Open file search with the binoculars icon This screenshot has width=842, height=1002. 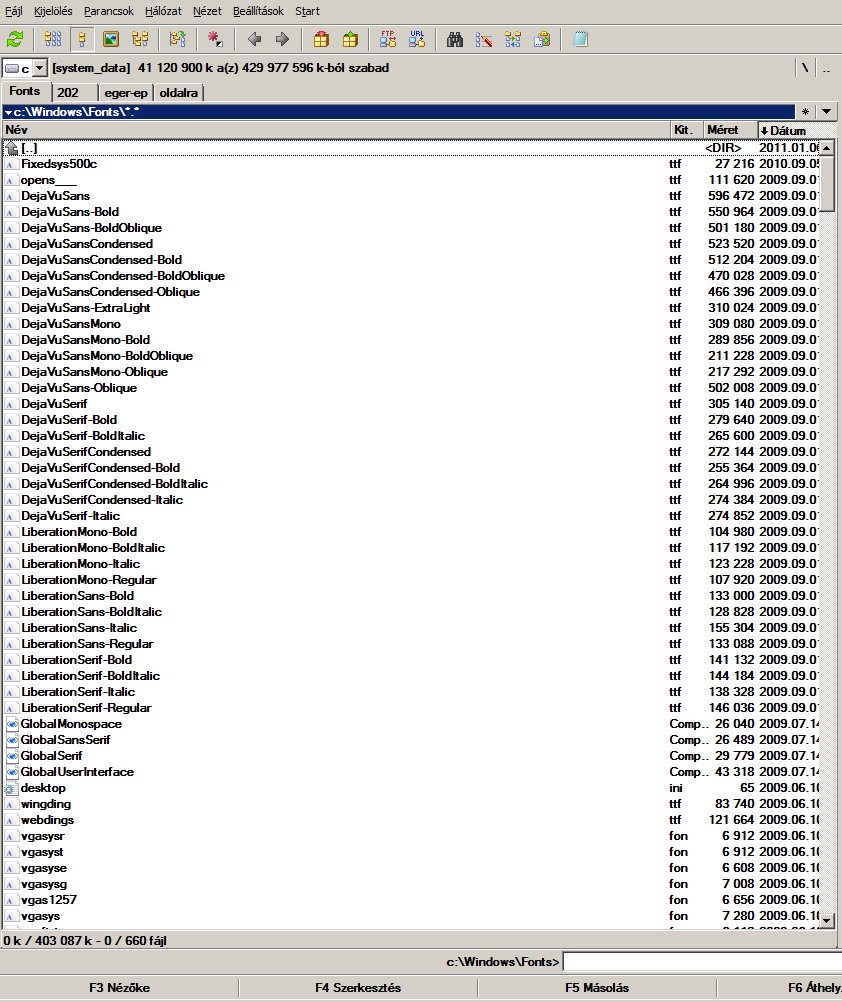click(455, 40)
